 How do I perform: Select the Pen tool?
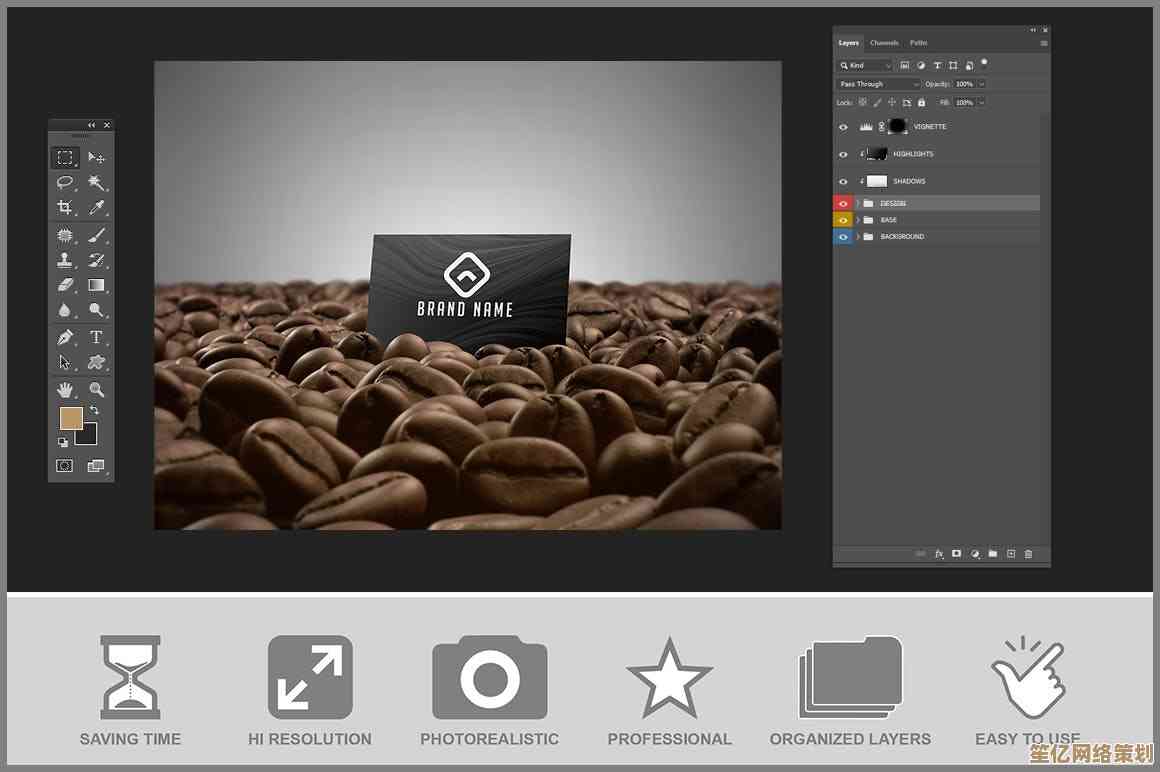click(x=65, y=337)
